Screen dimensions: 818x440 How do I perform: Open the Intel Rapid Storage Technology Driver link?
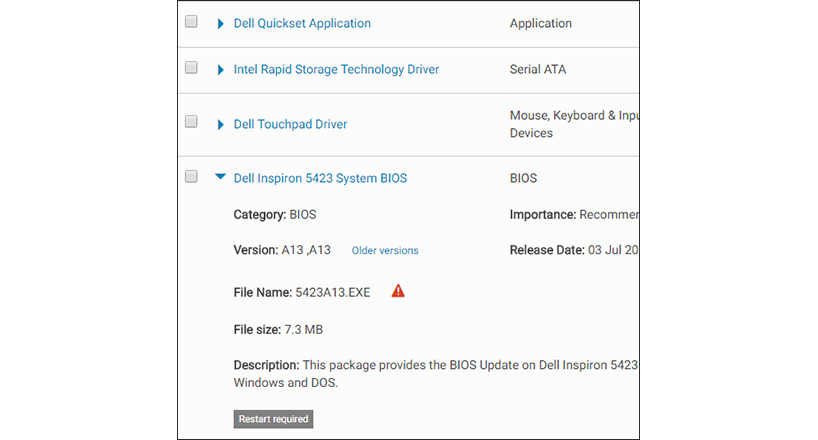point(336,69)
